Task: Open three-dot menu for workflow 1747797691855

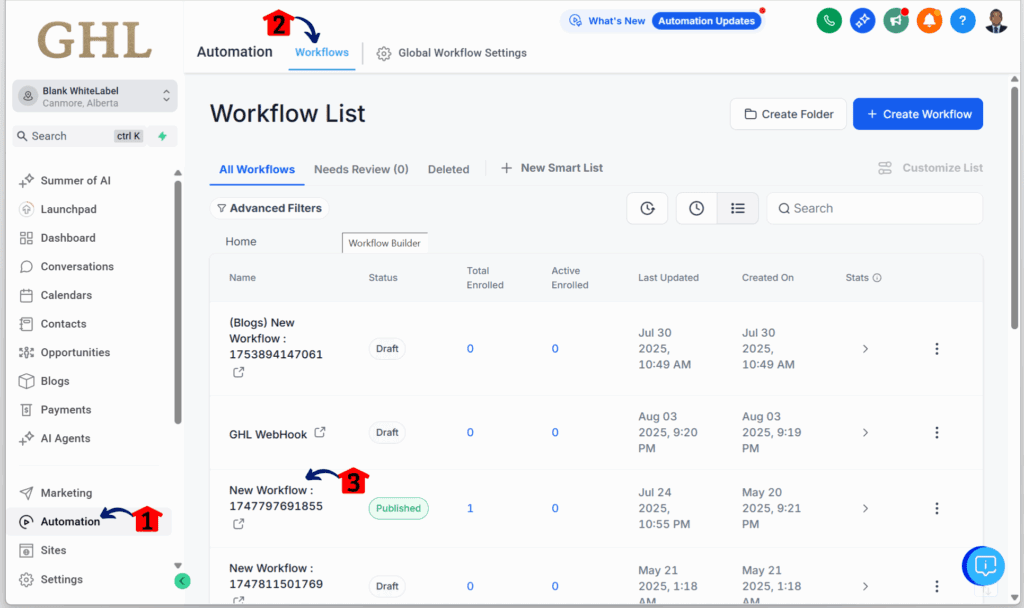Action: (x=936, y=508)
